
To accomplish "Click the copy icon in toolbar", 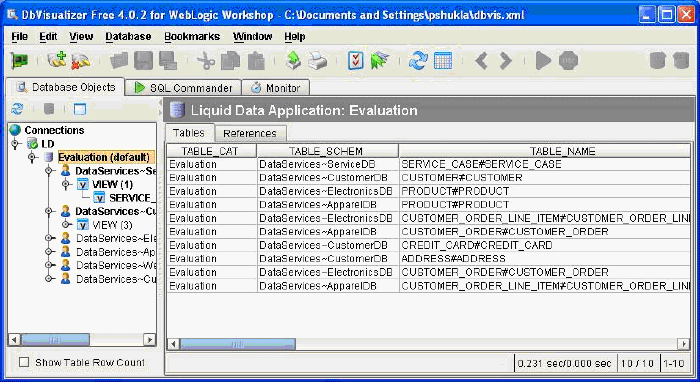I will tap(230, 61).
